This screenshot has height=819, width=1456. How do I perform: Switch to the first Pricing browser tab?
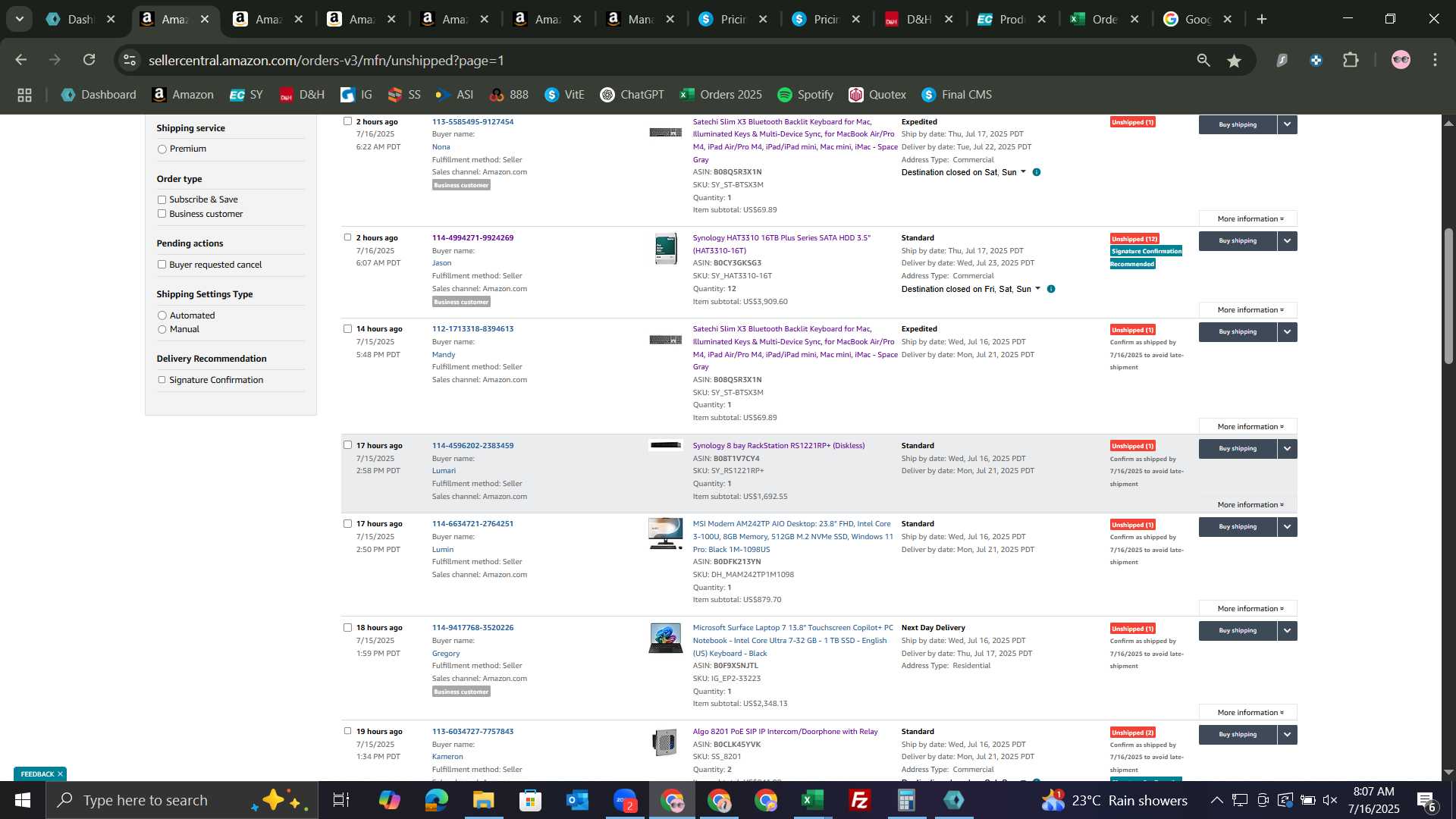733,20
